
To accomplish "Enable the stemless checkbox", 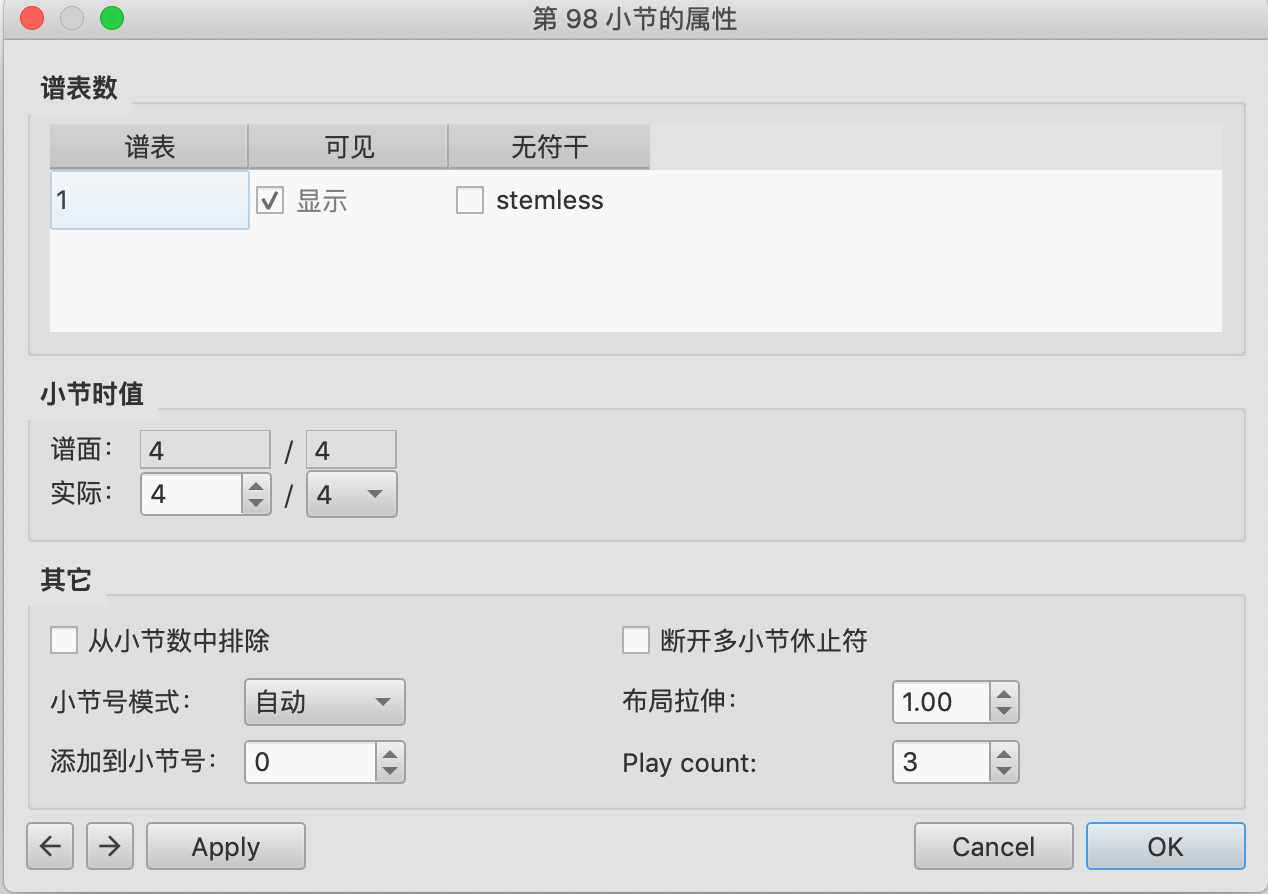I will tap(470, 200).
